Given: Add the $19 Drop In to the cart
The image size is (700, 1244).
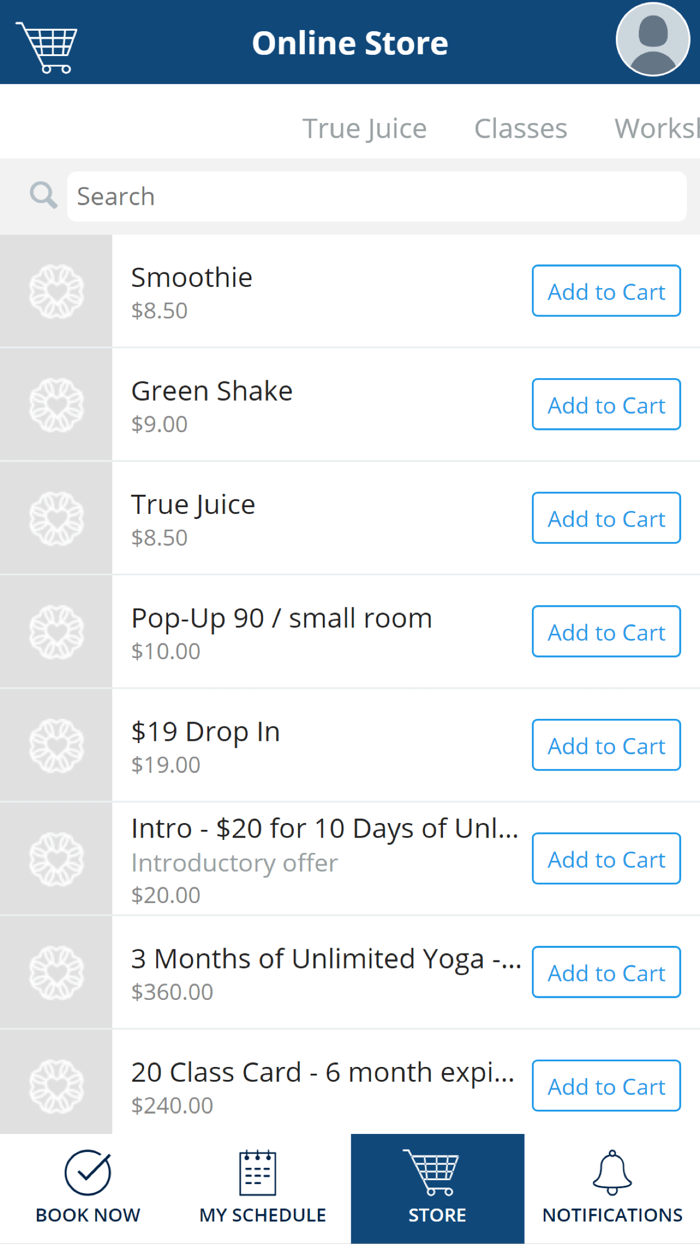Looking at the screenshot, I should (x=606, y=745).
